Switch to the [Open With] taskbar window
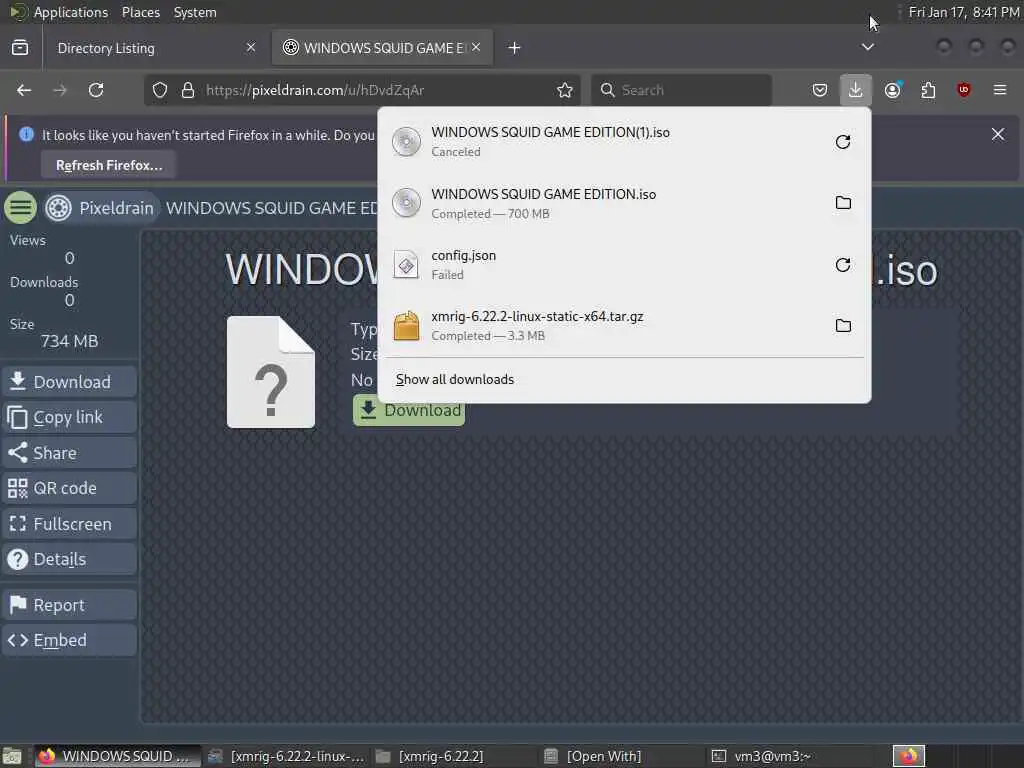The image size is (1024, 768). point(624,756)
